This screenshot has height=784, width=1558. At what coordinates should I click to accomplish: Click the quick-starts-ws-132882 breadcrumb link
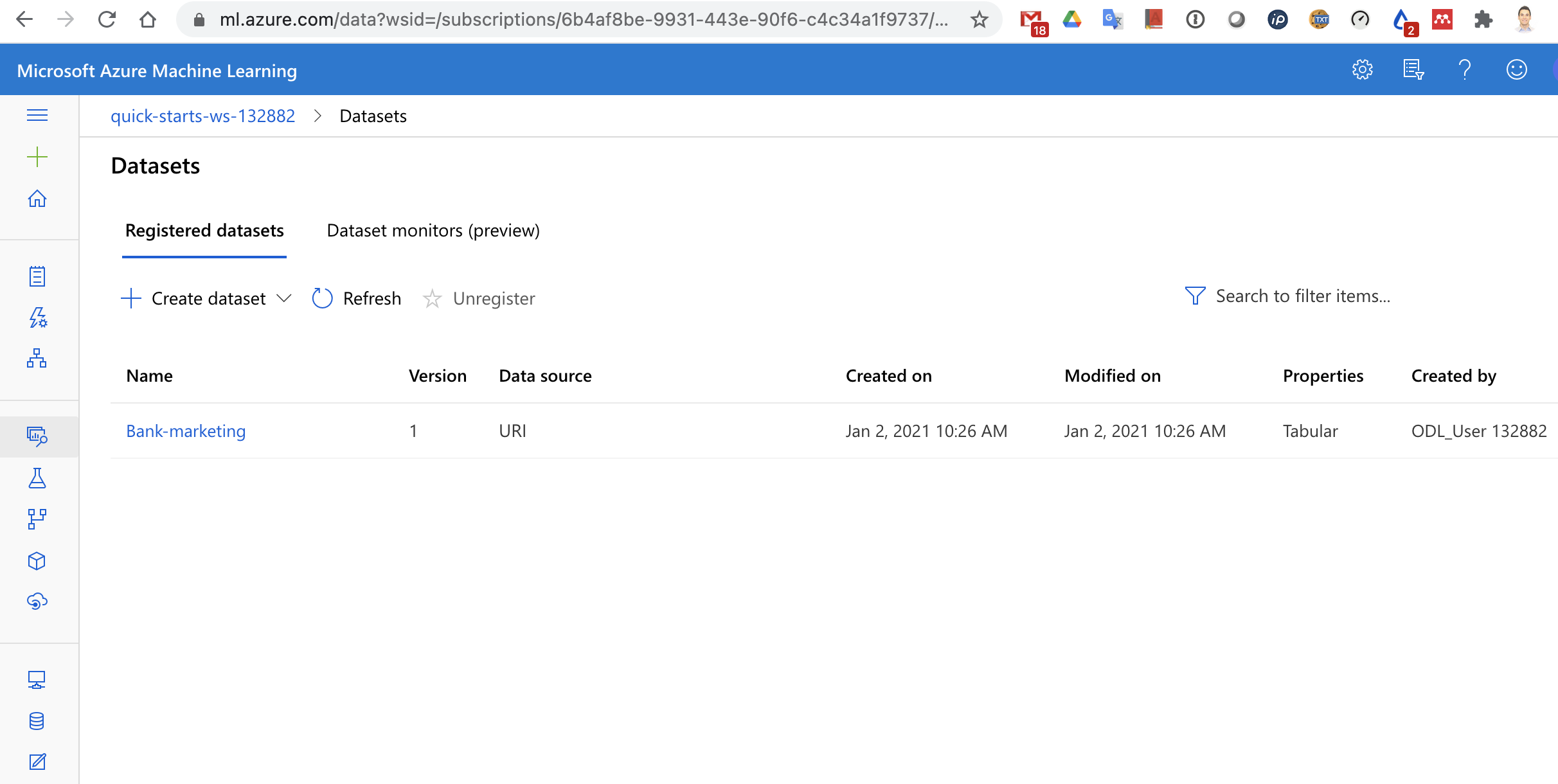pos(202,116)
